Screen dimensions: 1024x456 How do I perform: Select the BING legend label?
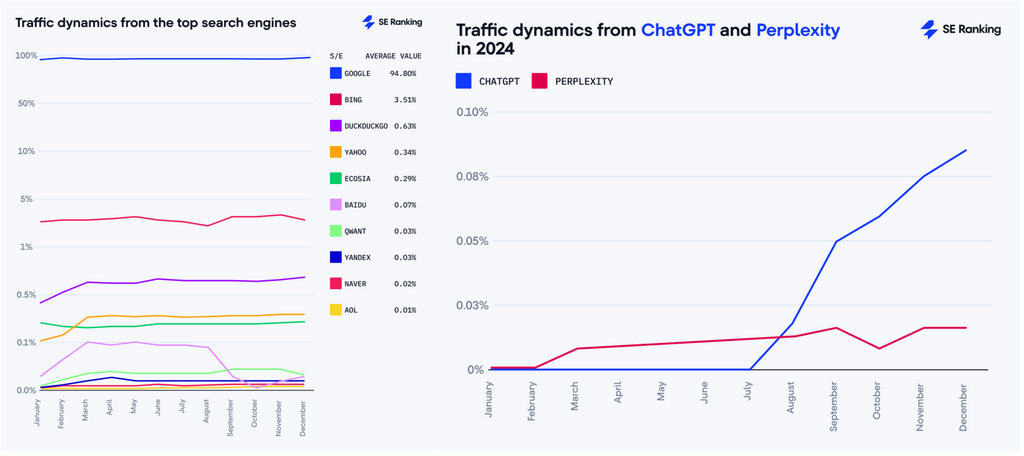pyautogui.click(x=353, y=99)
